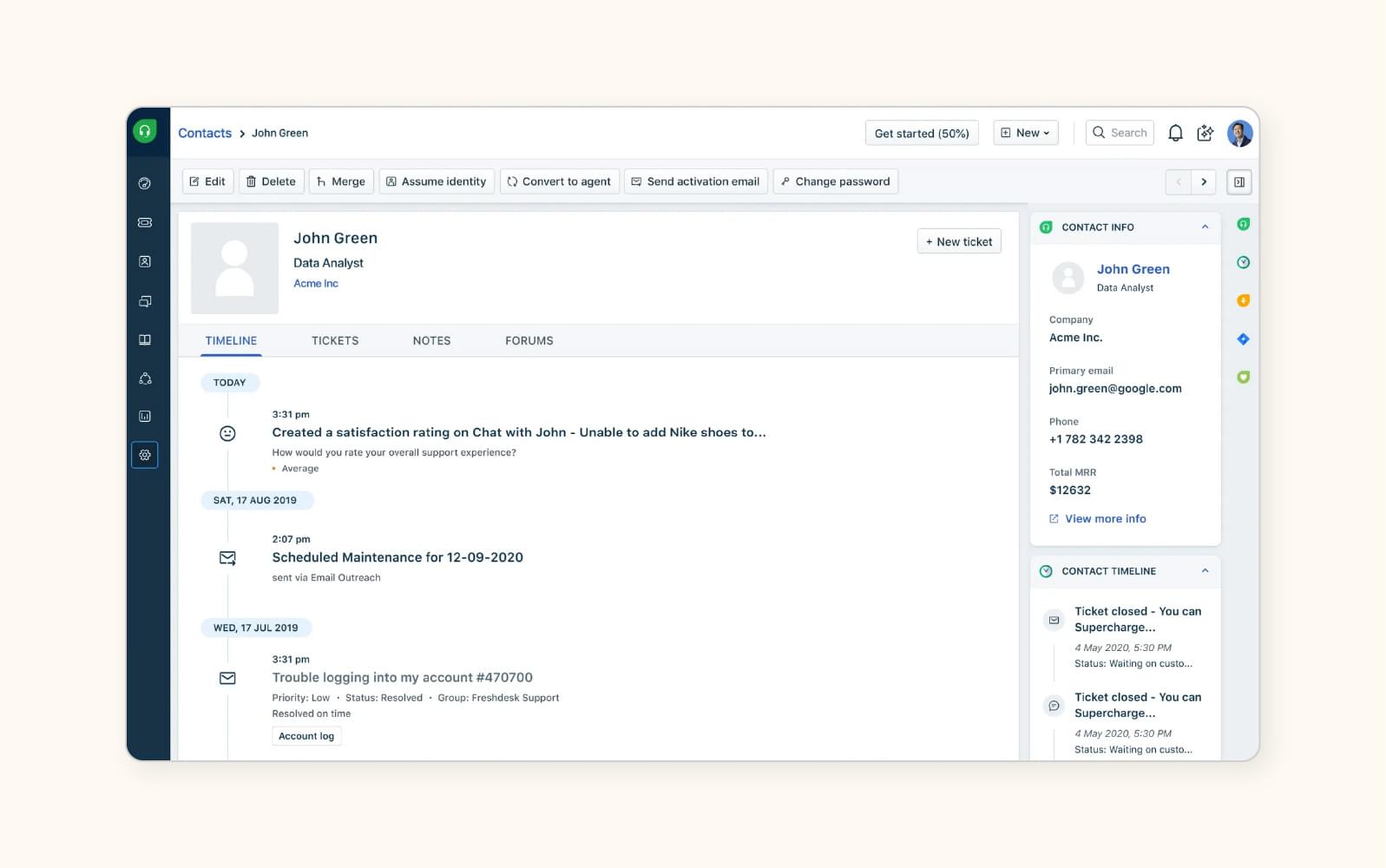Click the John Green breadcrumb text
Viewport: 1386px width, 868px height.
[279, 133]
